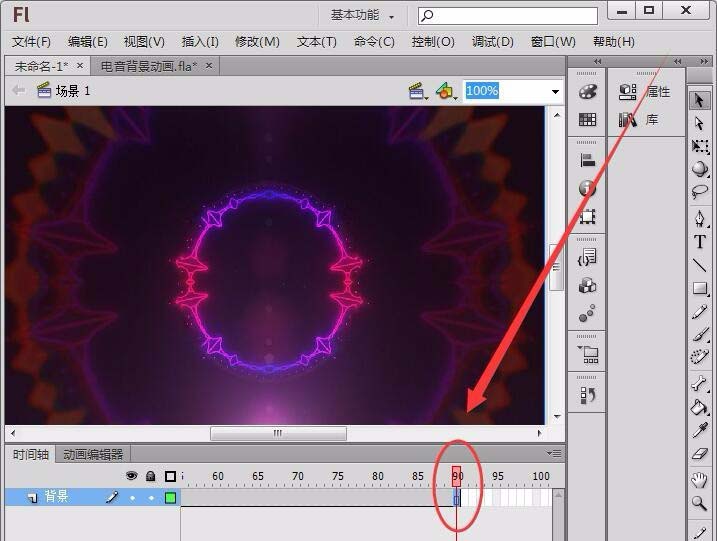
Task: Click the horizontal stage scrollbar thumb
Action: tap(278, 433)
